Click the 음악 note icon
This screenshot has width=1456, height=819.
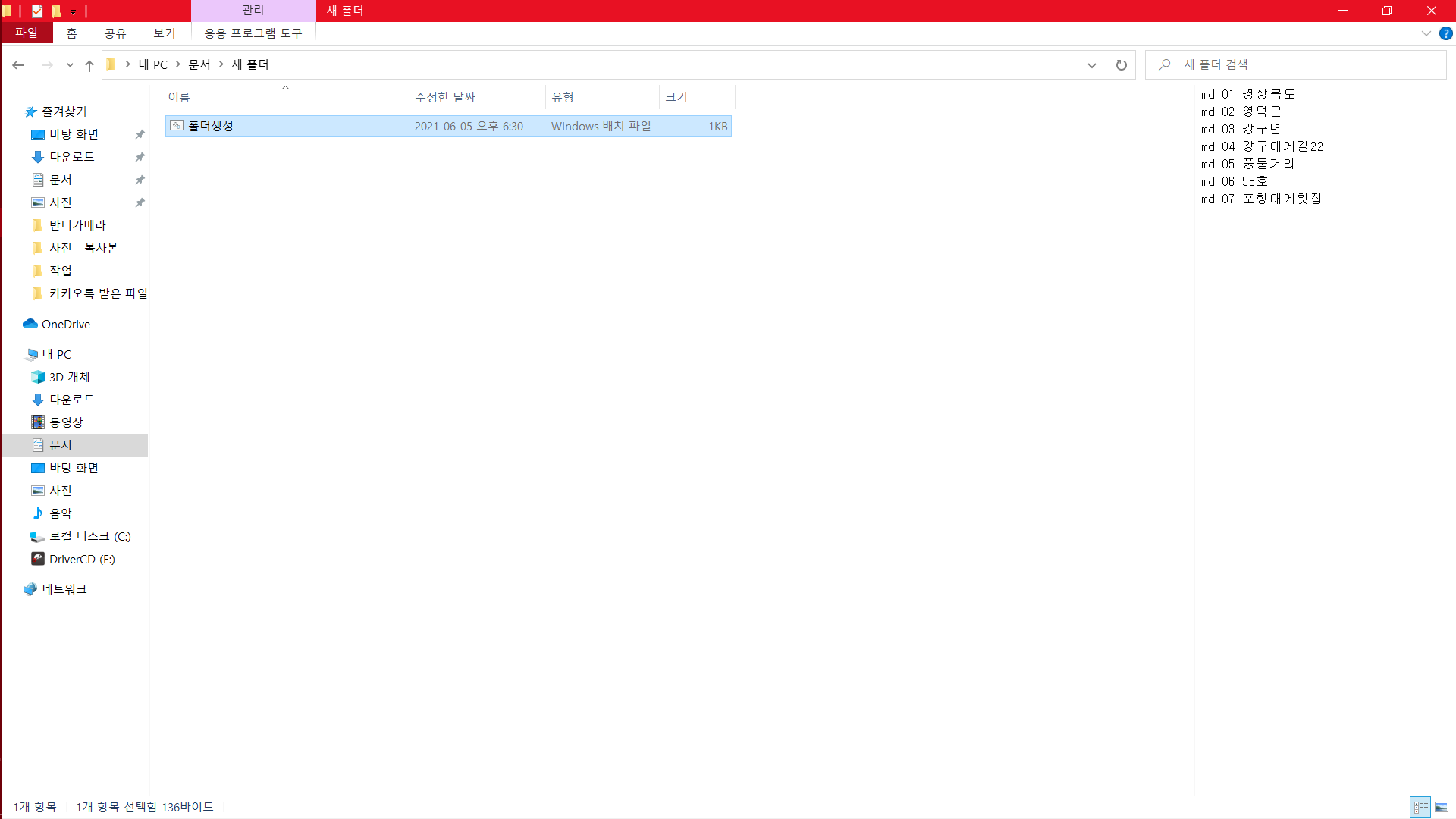tap(38, 513)
